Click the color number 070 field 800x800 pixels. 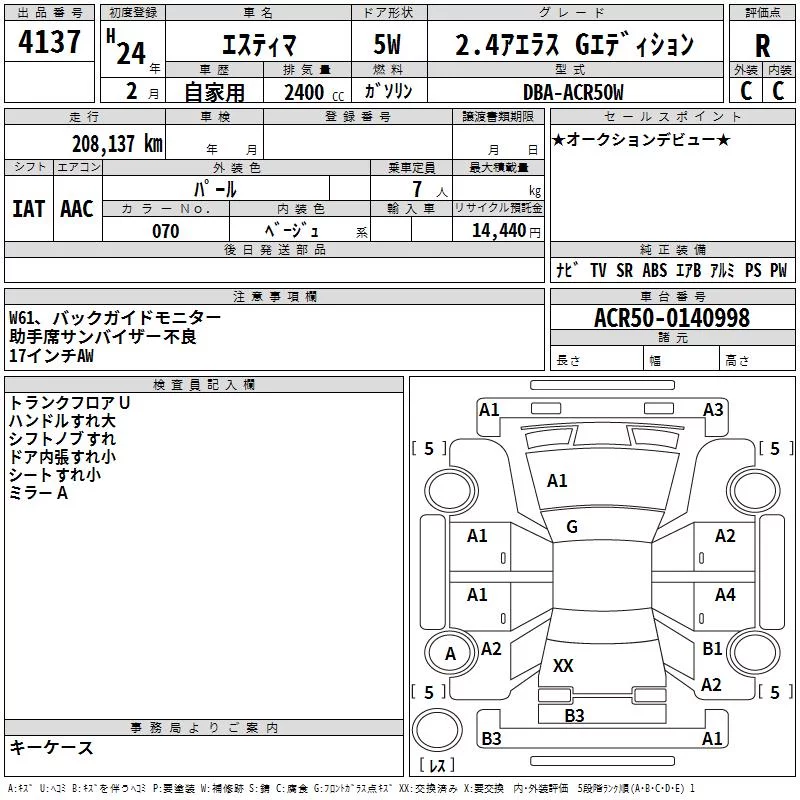coord(166,231)
